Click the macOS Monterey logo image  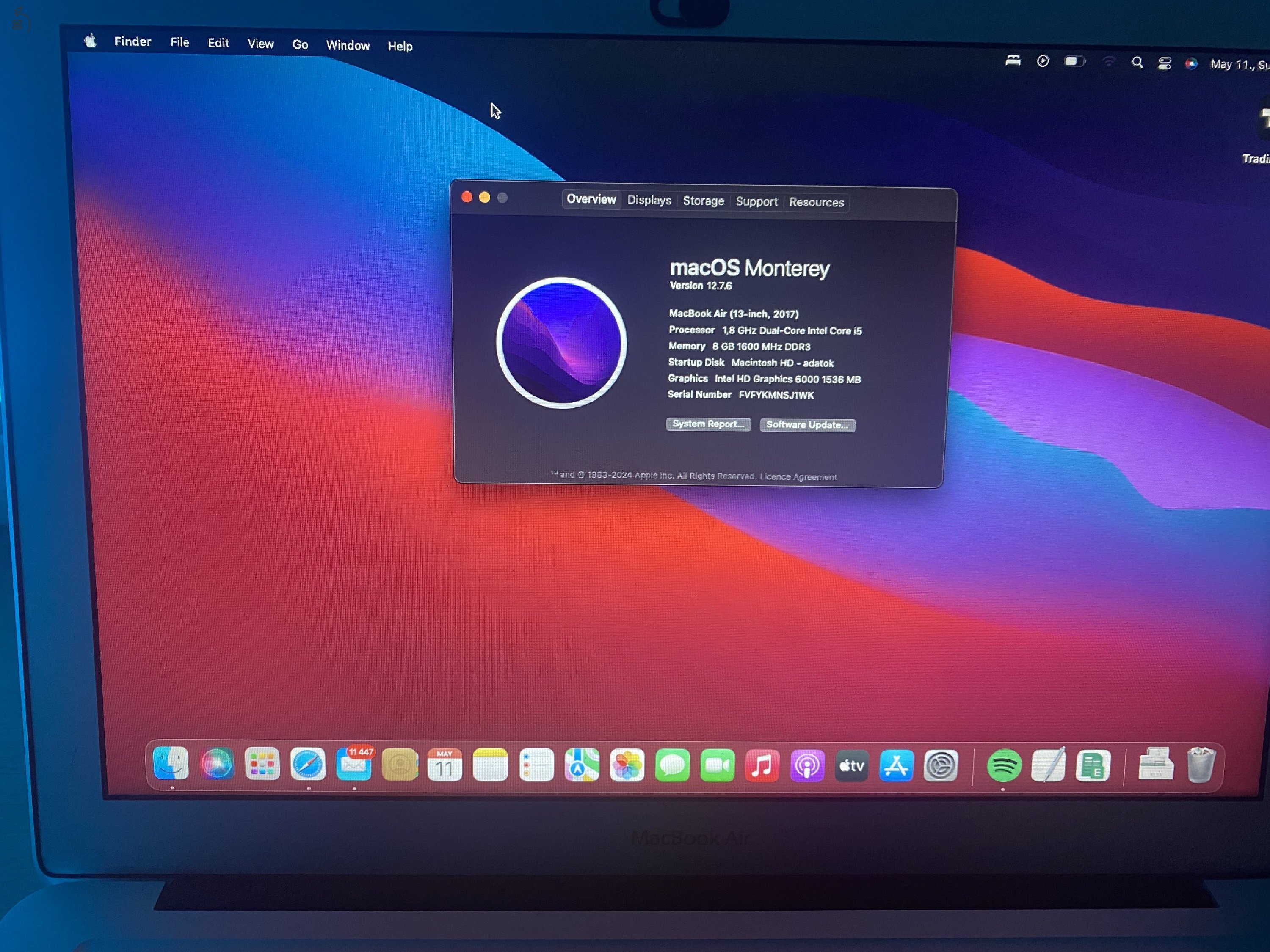[x=561, y=343]
